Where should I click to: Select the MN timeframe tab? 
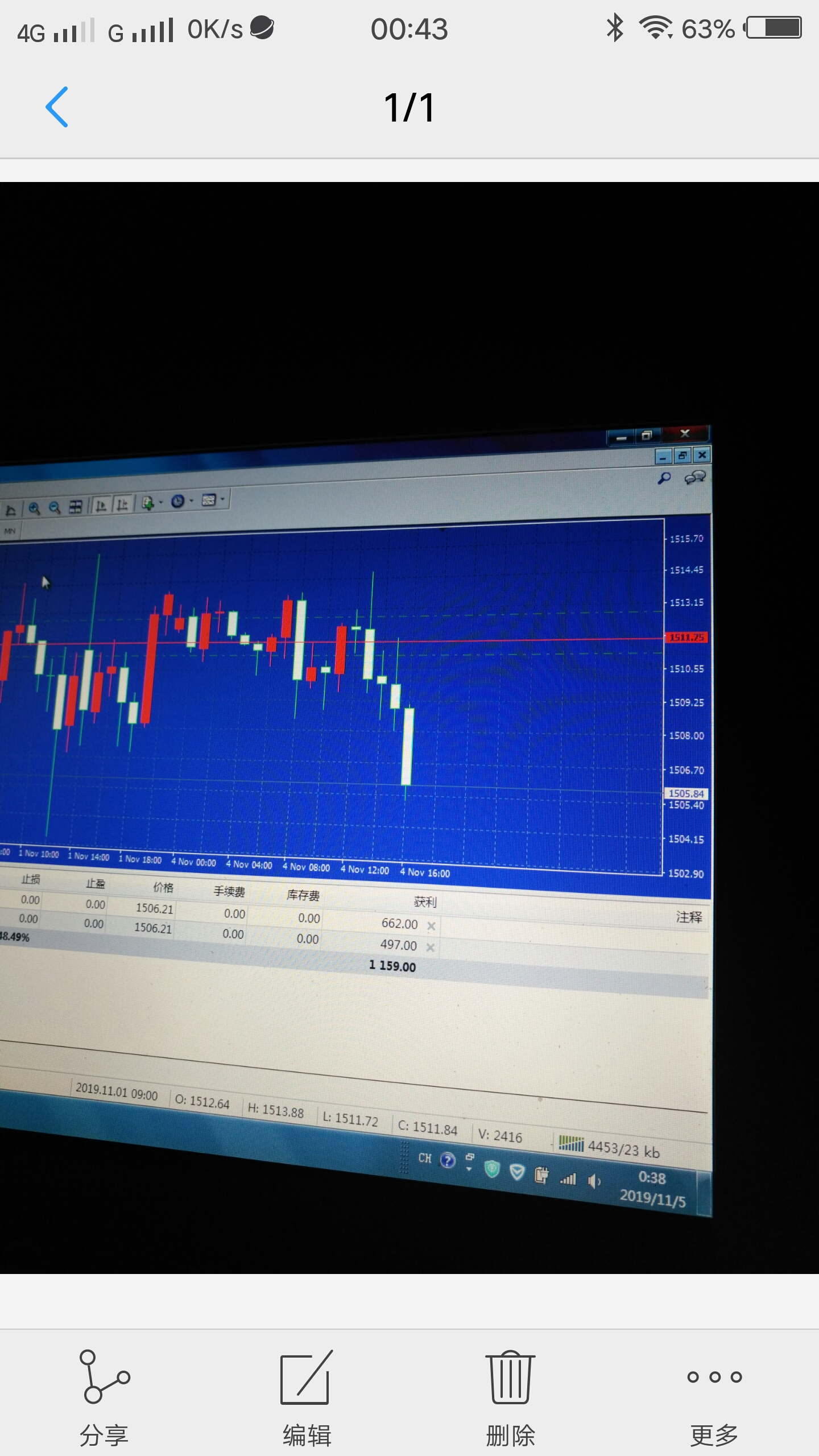pyautogui.click(x=10, y=531)
